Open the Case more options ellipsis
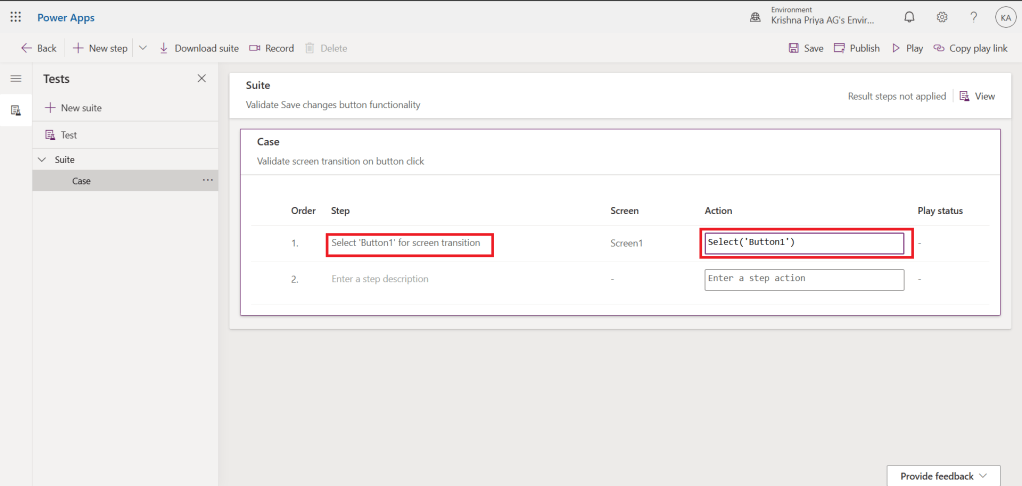This screenshot has width=1022, height=486. pyautogui.click(x=208, y=181)
